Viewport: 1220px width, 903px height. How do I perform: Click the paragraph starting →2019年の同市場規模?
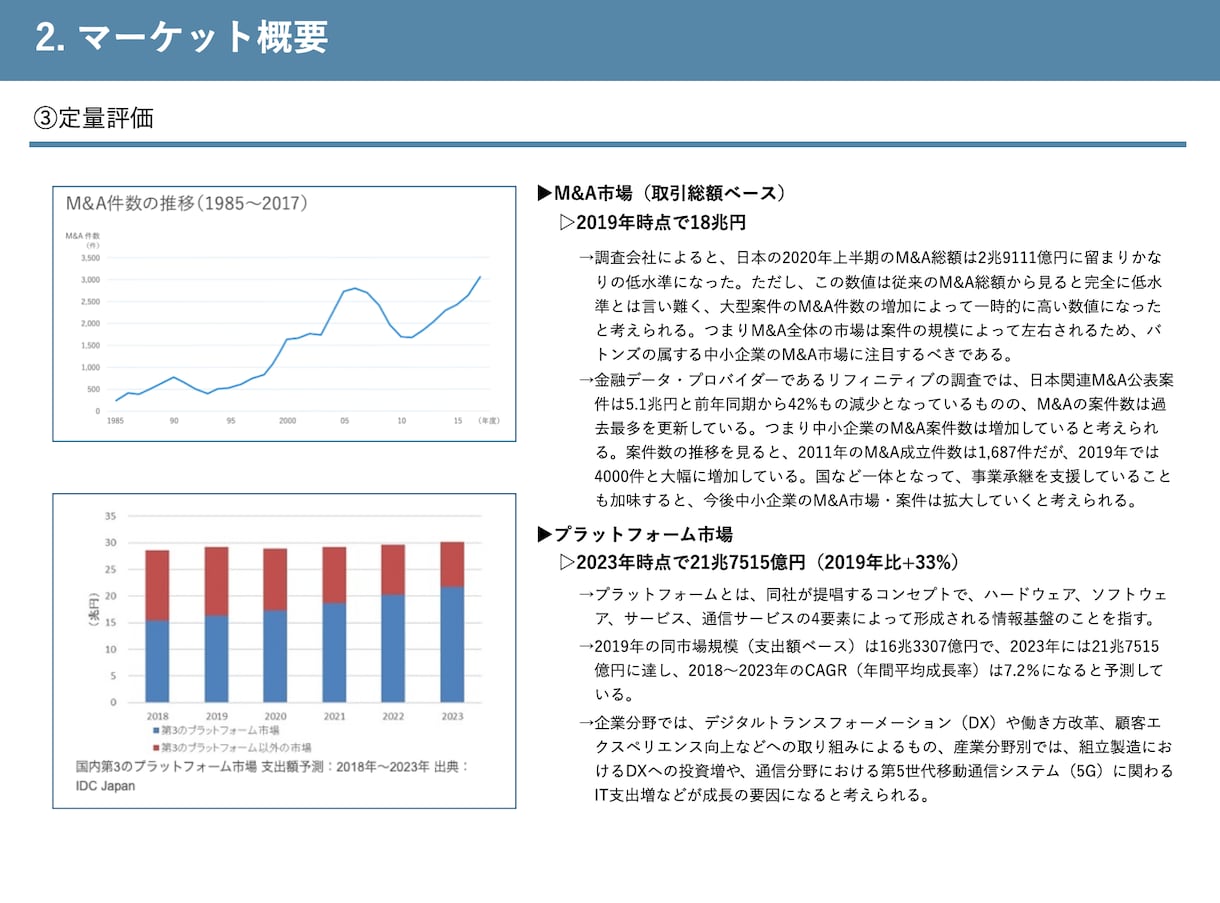pos(870,670)
